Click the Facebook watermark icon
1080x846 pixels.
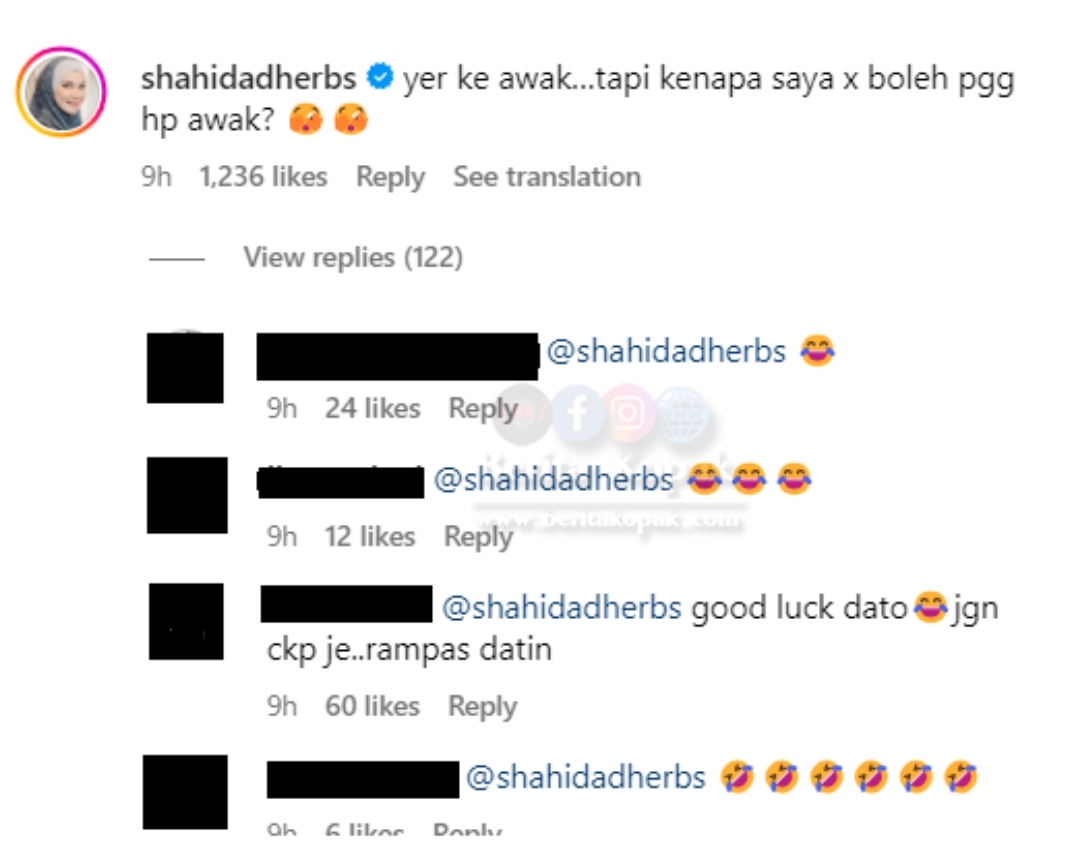[x=577, y=413]
